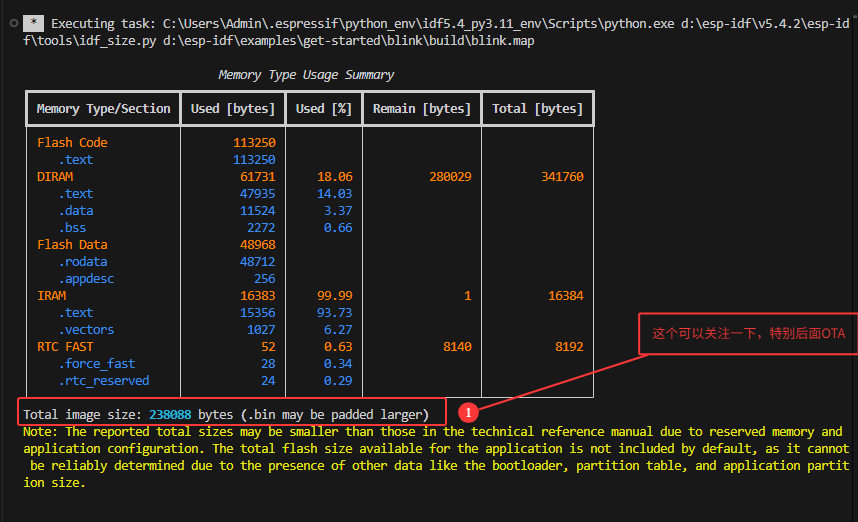Click the "Flash Data" row label
Image resolution: width=858 pixels, height=522 pixels.
(72, 244)
